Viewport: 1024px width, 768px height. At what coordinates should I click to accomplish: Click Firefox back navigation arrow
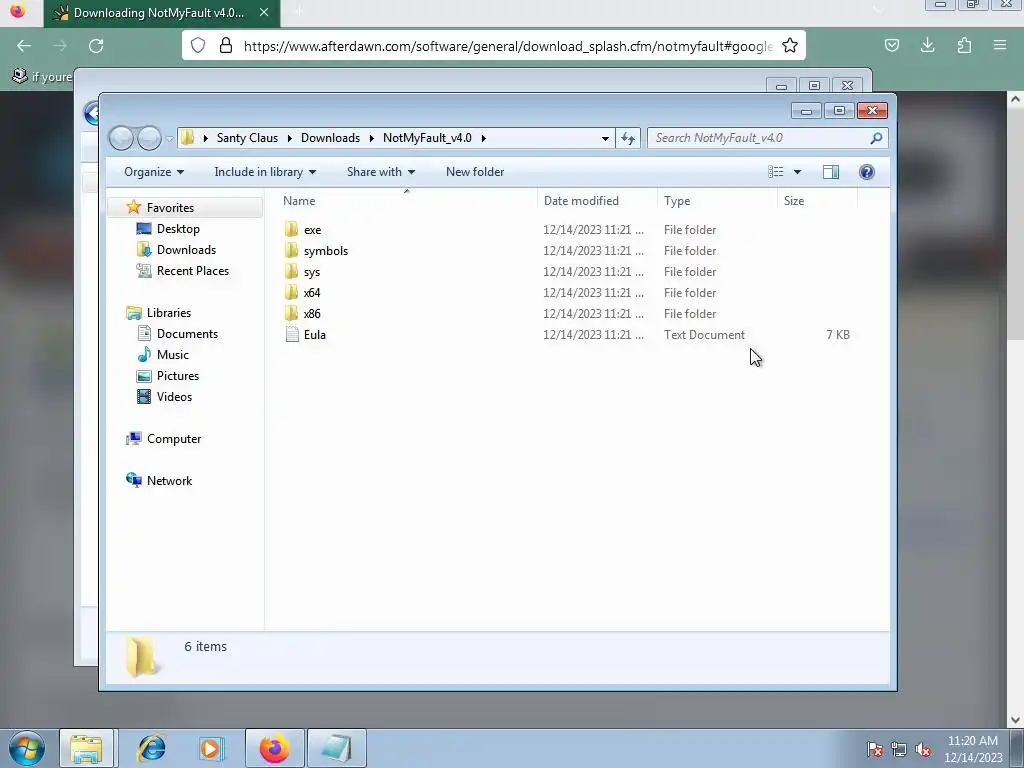click(x=24, y=46)
